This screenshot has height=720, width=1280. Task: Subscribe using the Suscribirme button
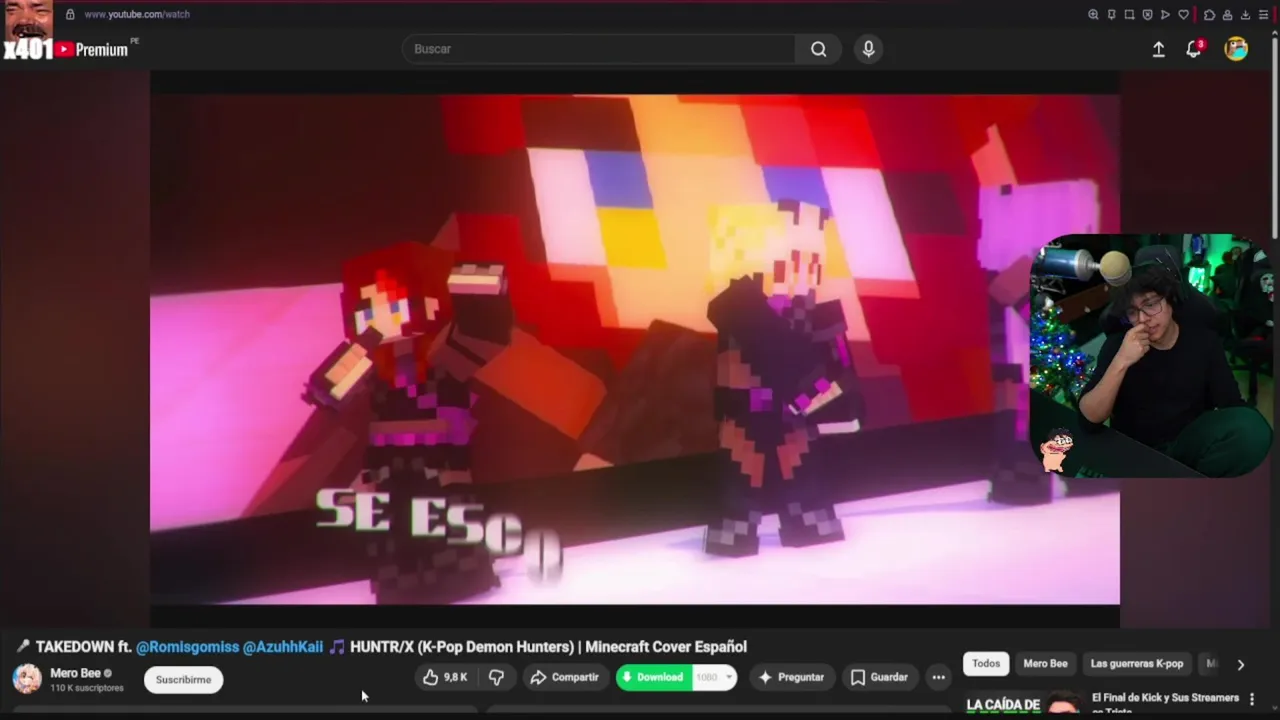[x=183, y=679]
